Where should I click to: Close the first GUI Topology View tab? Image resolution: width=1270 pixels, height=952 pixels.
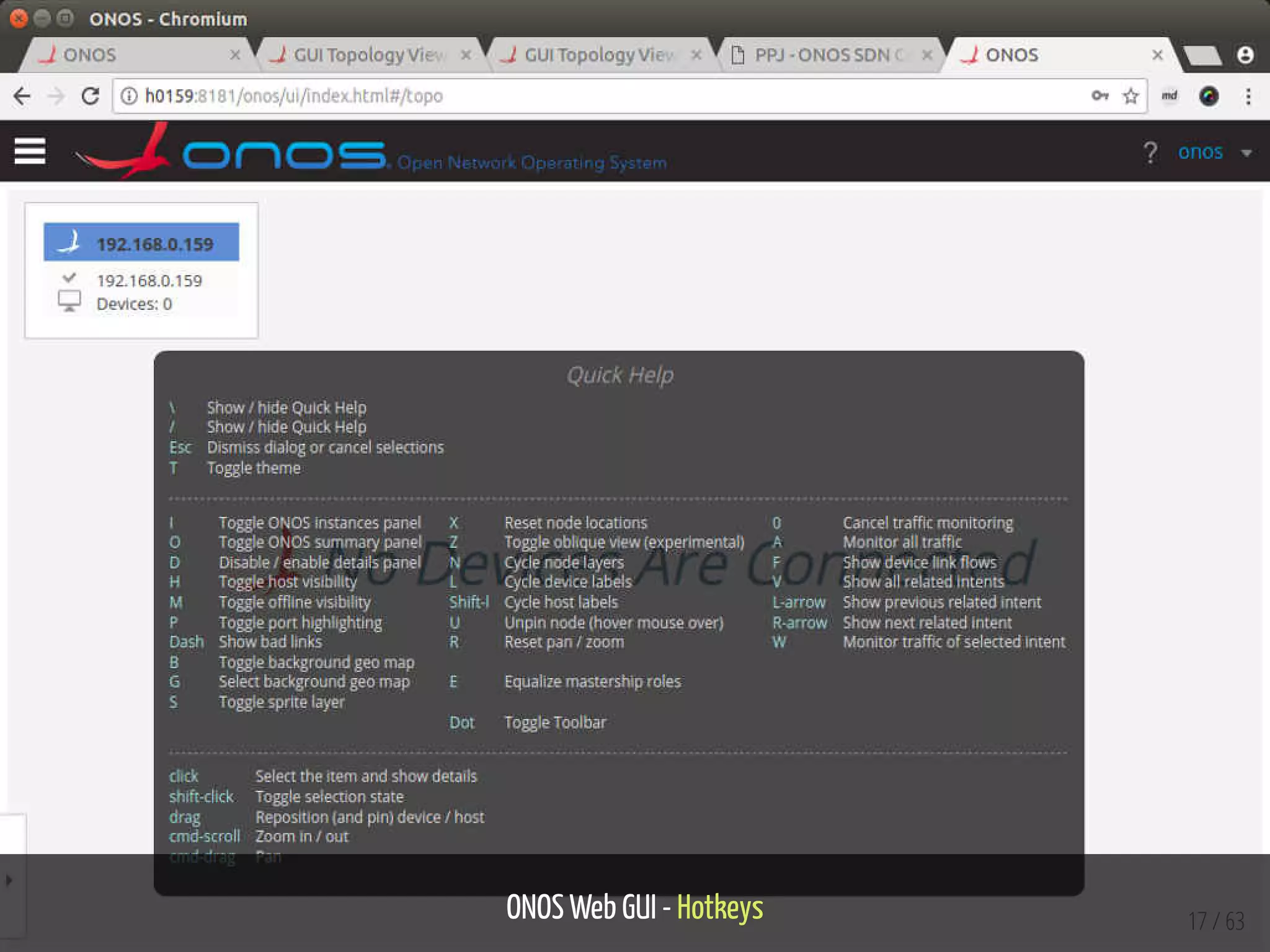tap(466, 55)
